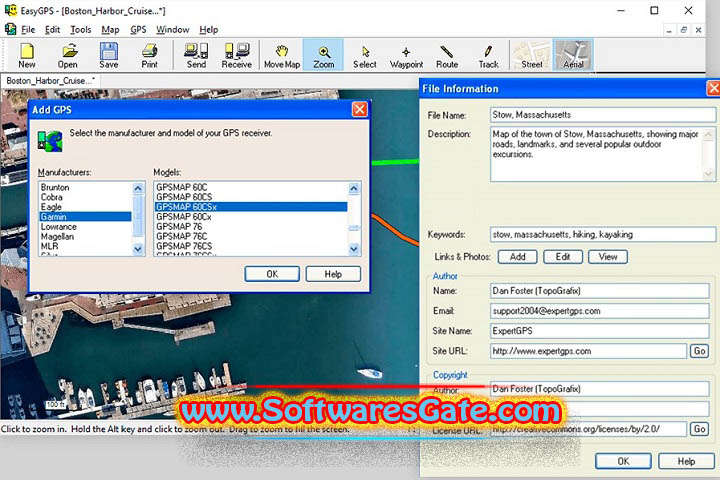The width and height of the screenshot is (720, 480).
Task: Open the Window menu
Action: pyautogui.click(x=173, y=30)
